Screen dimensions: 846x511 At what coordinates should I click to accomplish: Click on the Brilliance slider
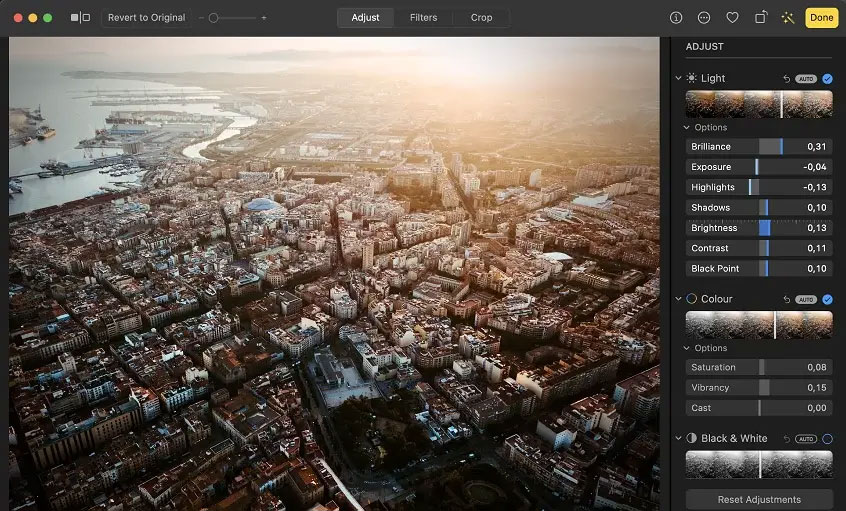click(x=759, y=147)
